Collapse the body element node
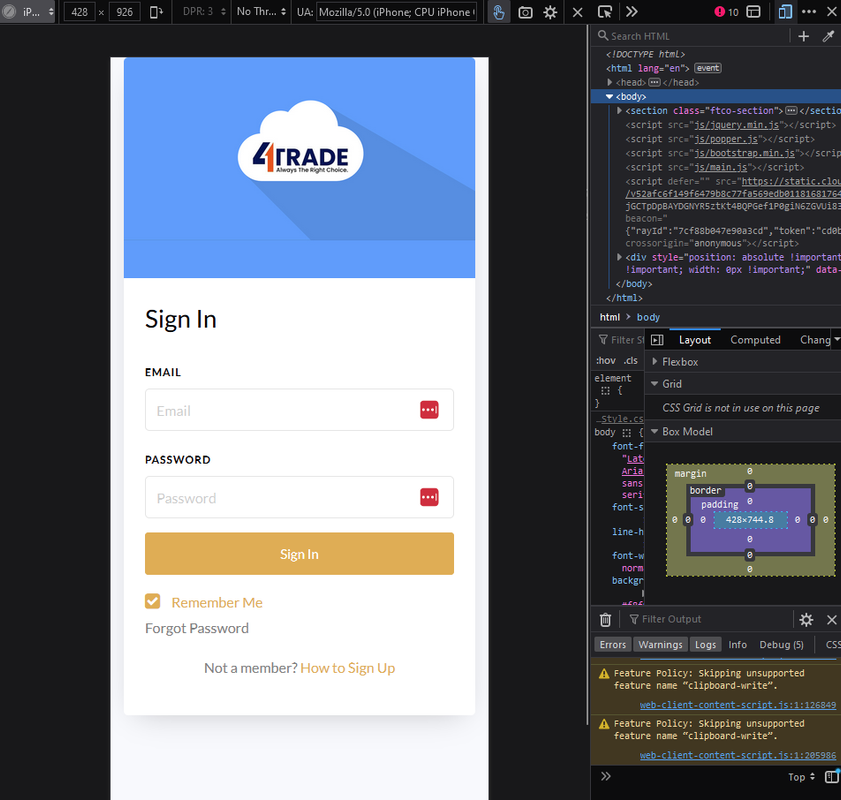 click(x=609, y=97)
